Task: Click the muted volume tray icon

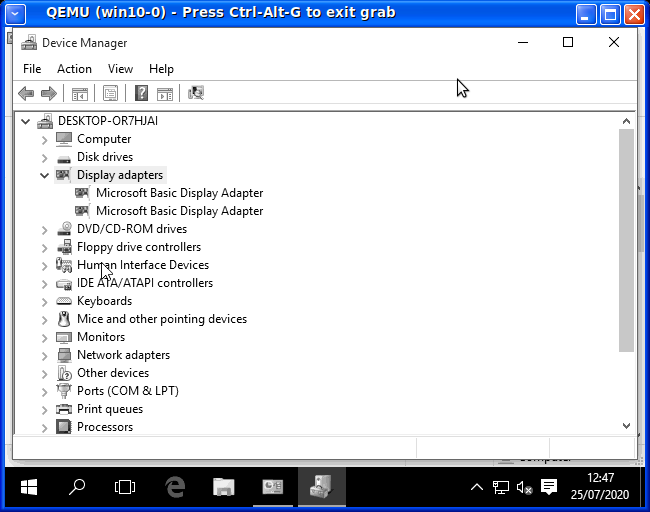Action: [523, 487]
